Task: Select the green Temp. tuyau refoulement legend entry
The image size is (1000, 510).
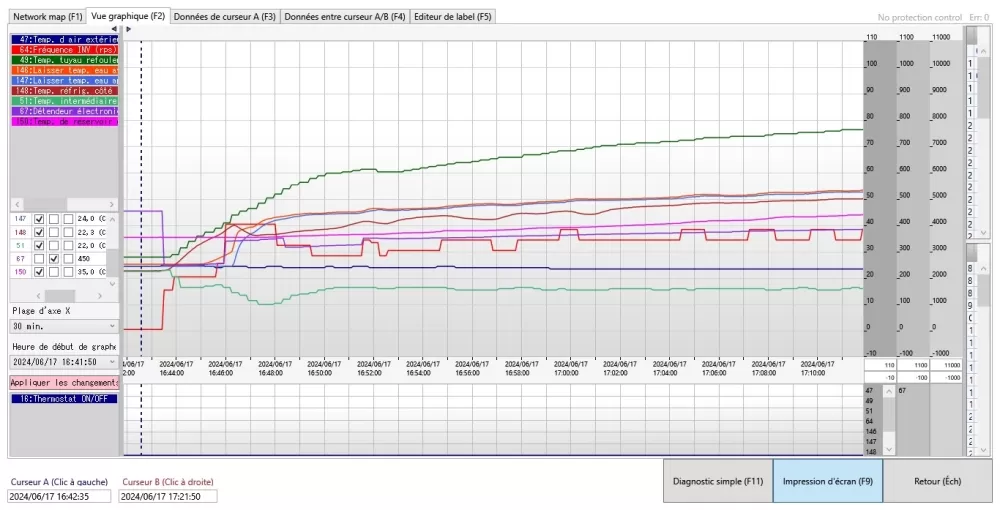Action: (x=64, y=59)
